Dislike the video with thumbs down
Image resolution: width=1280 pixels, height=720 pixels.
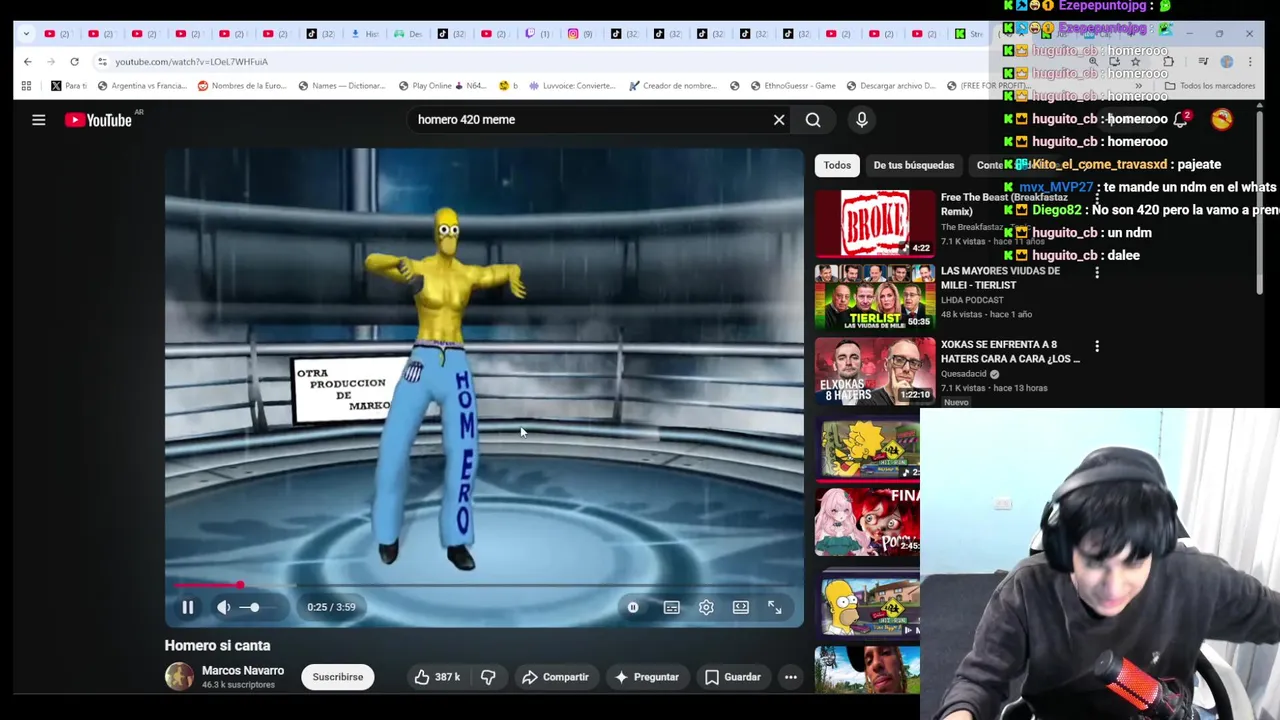[488, 677]
